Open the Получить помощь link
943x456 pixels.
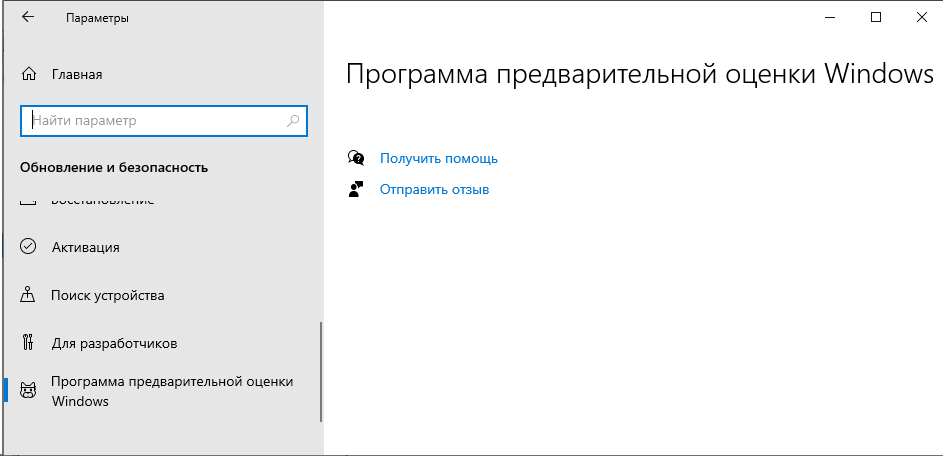(x=438, y=159)
